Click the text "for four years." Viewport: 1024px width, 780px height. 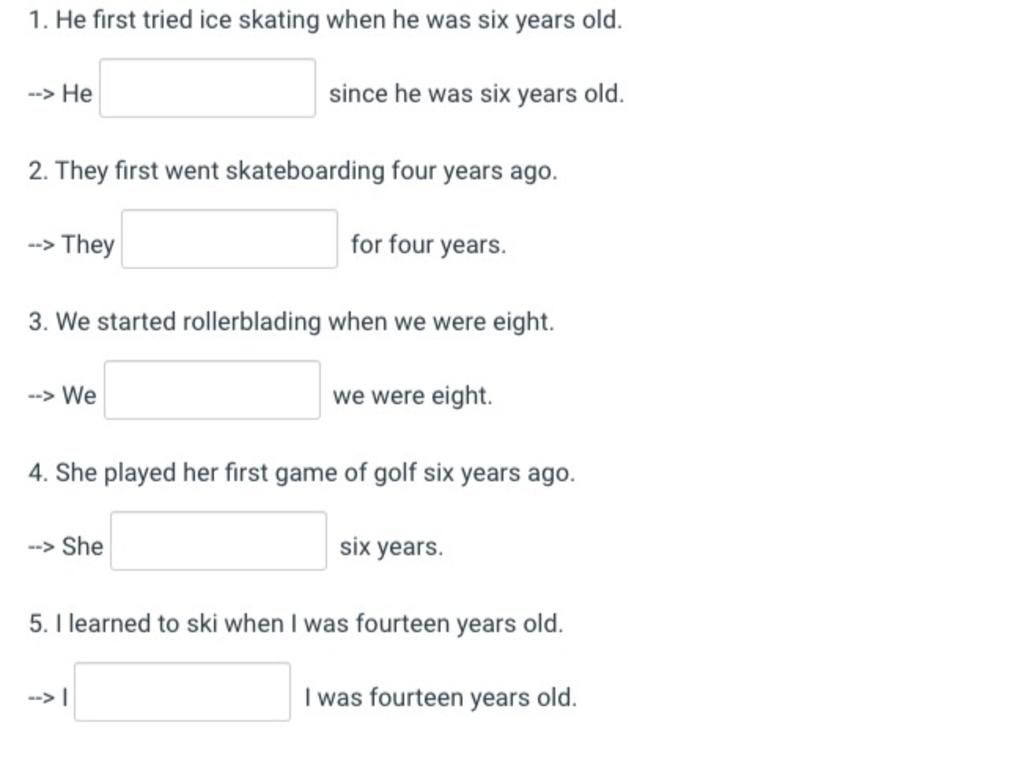(x=428, y=245)
